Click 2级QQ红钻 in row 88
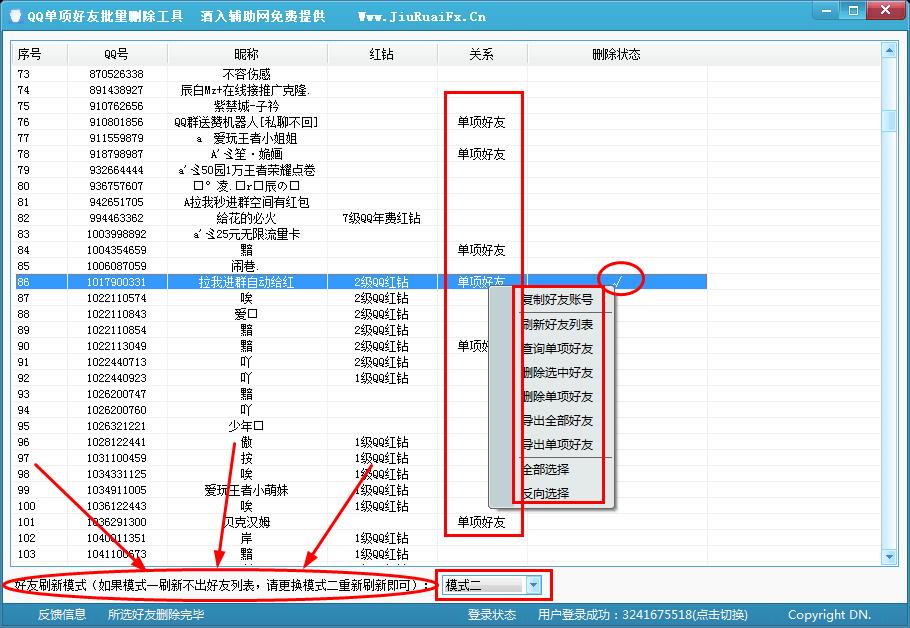 coord(381,314)
